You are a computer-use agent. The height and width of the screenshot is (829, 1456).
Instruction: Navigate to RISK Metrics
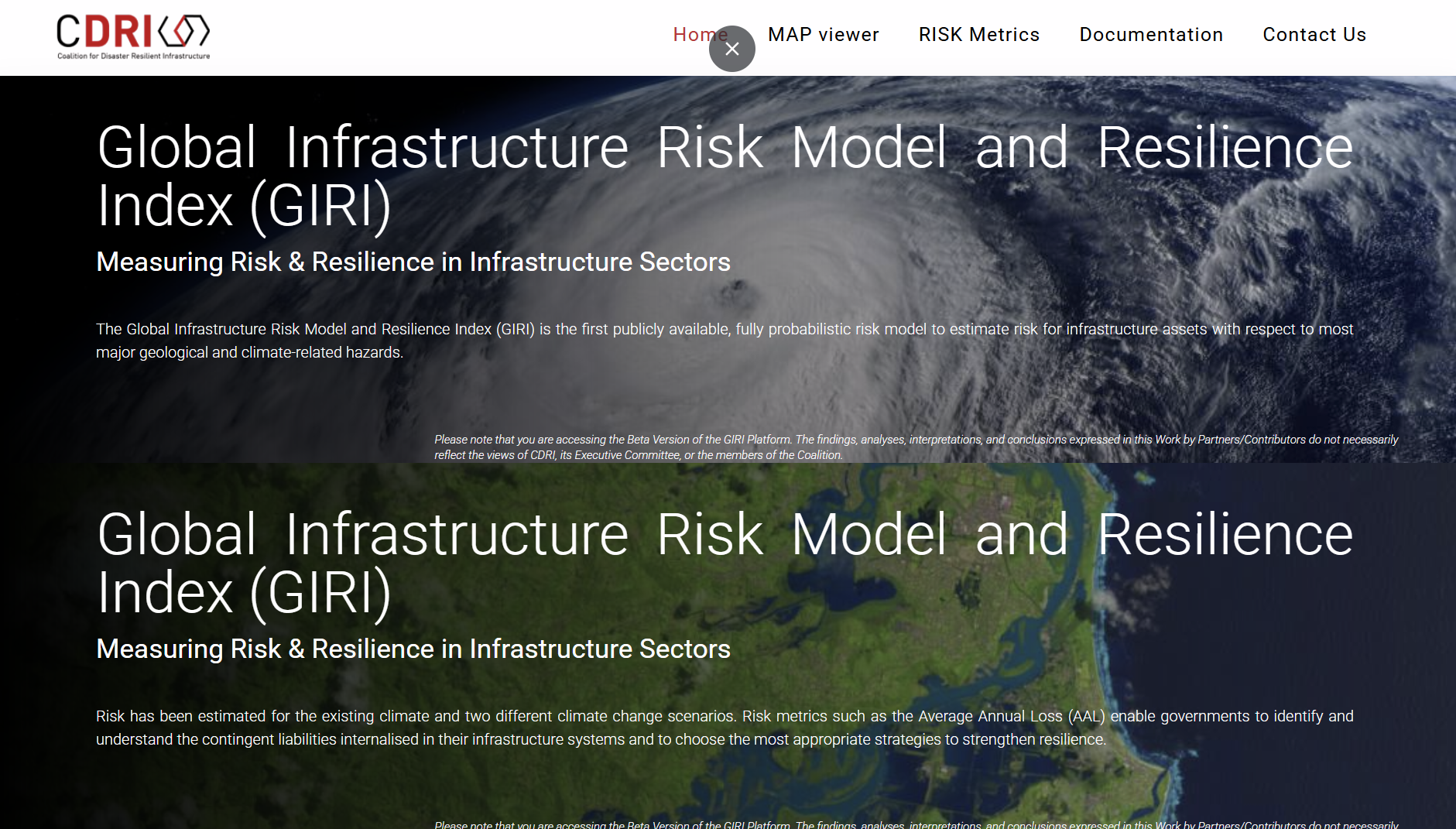[978, 34]
